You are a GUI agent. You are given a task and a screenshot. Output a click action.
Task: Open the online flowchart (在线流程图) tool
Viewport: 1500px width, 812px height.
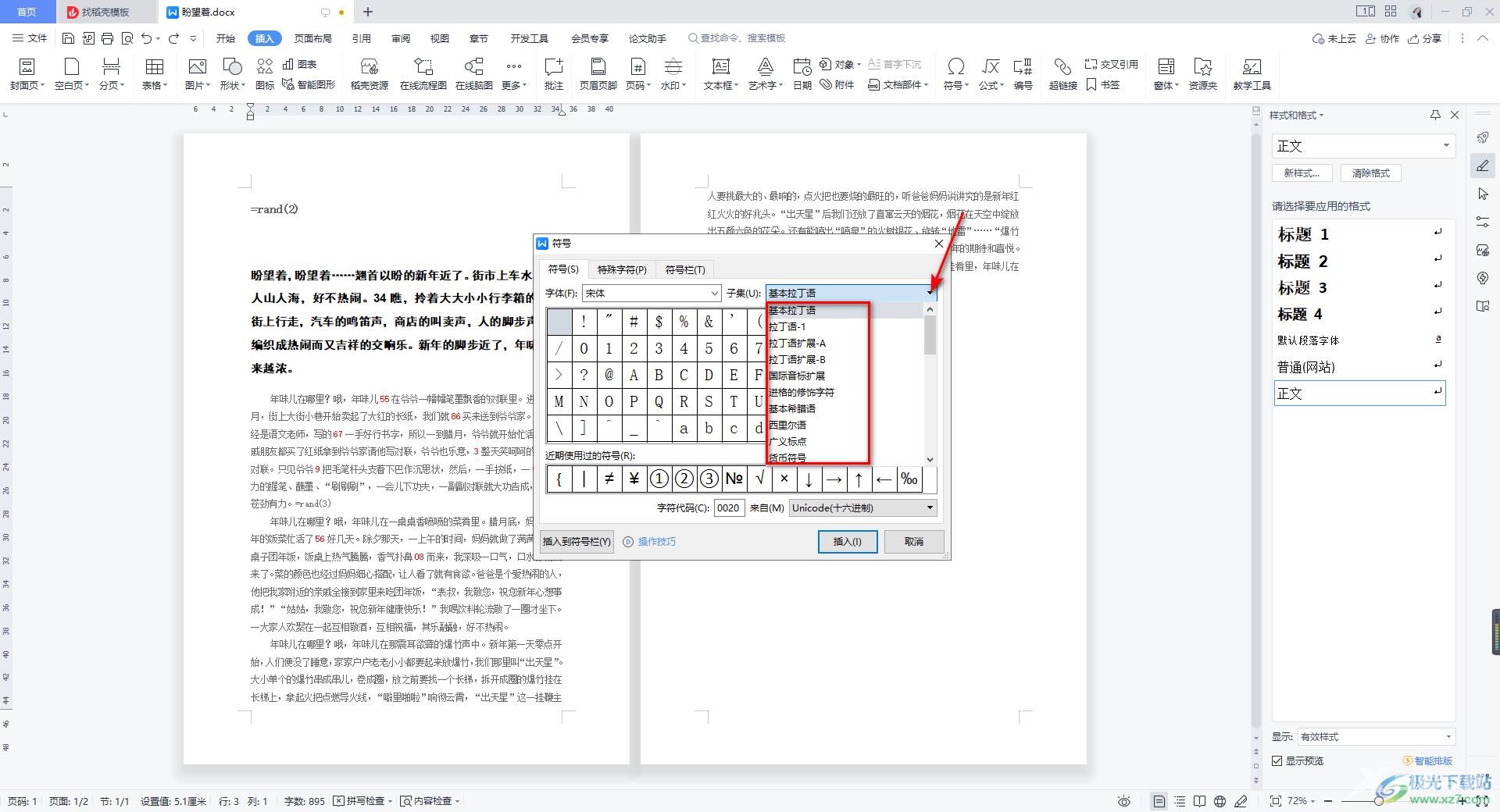click(423, 74)
